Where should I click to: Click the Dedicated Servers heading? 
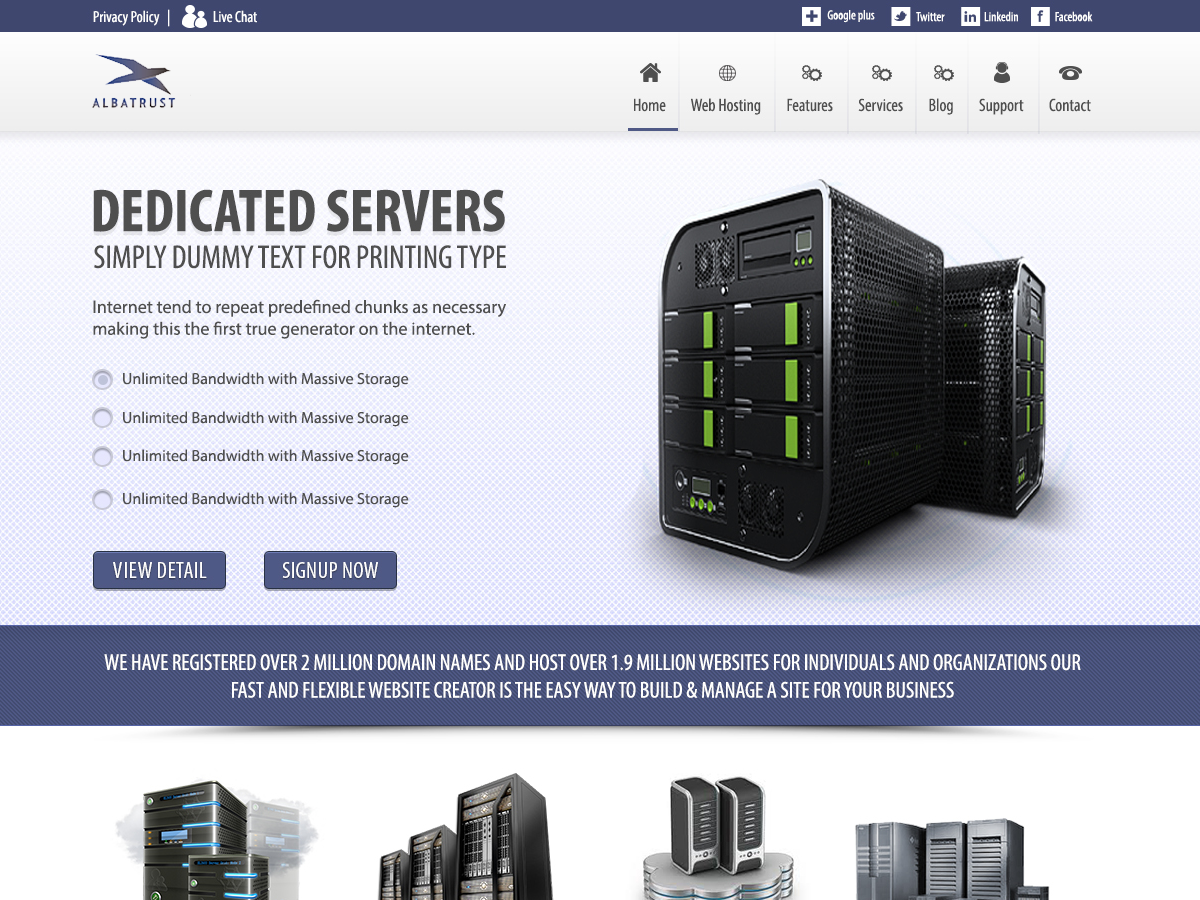tap(299, 211)
